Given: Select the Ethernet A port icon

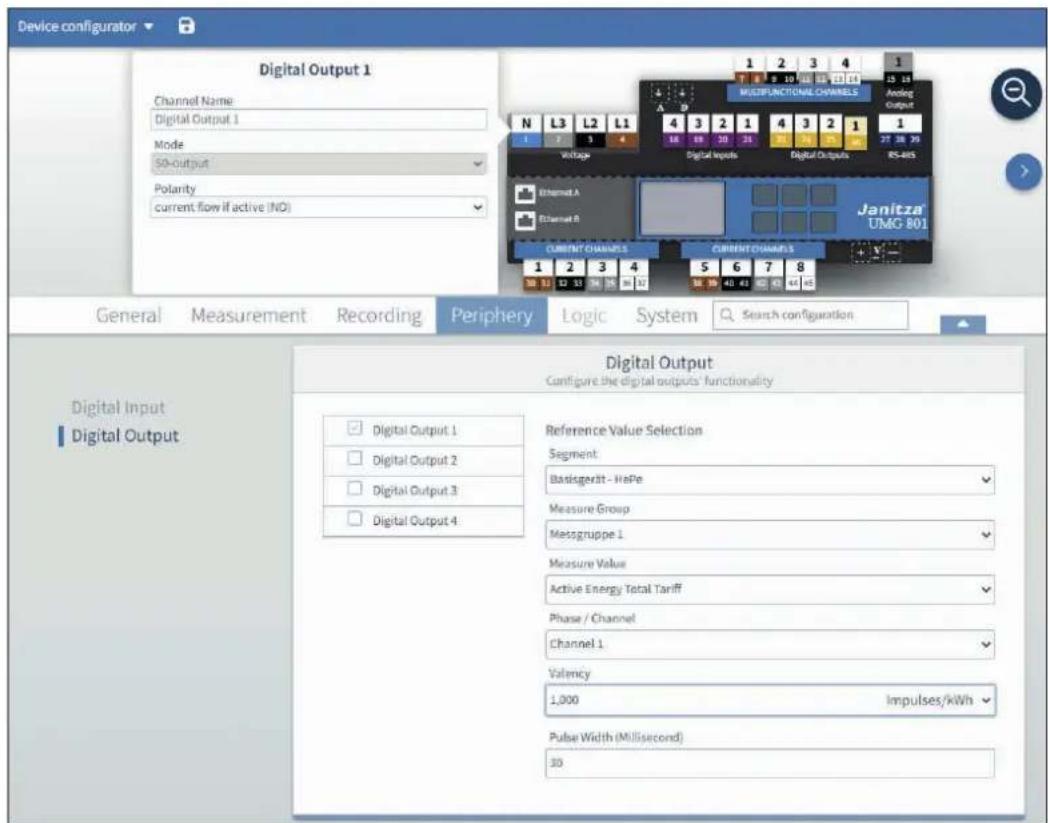Looking at the screenshot, I should 525,194.
